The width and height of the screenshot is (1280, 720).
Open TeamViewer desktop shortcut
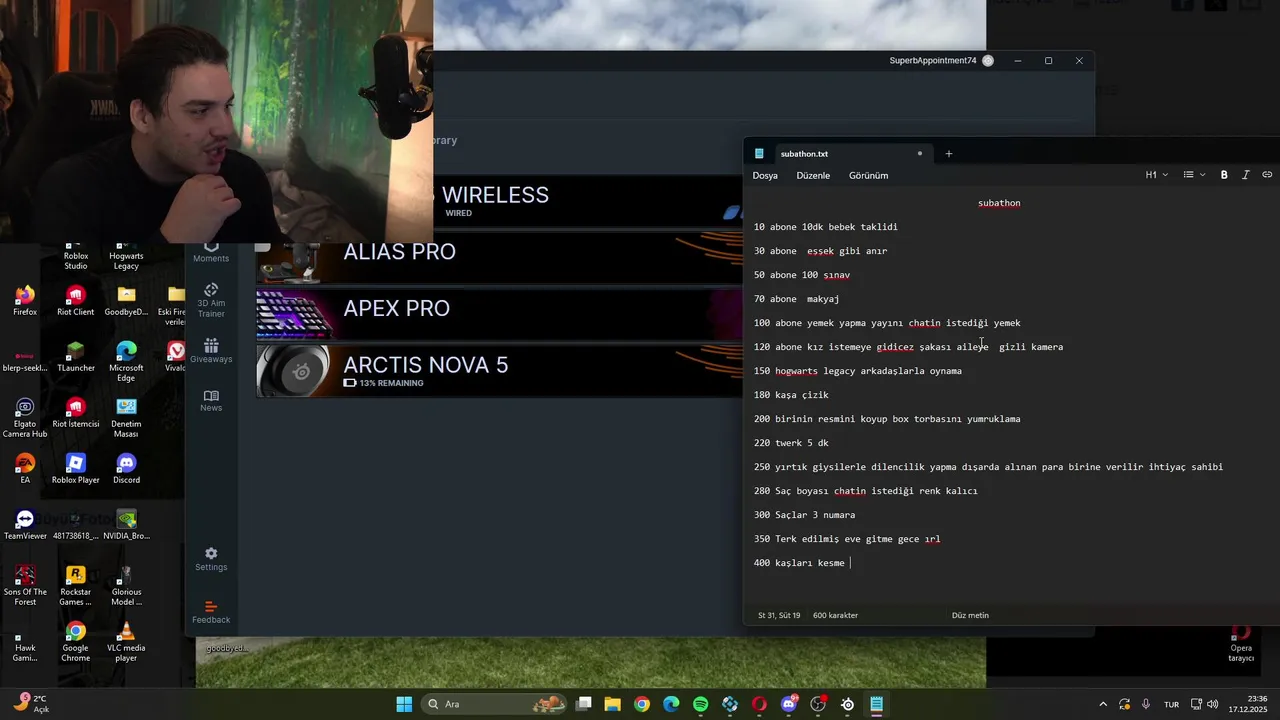pos(25,525)
